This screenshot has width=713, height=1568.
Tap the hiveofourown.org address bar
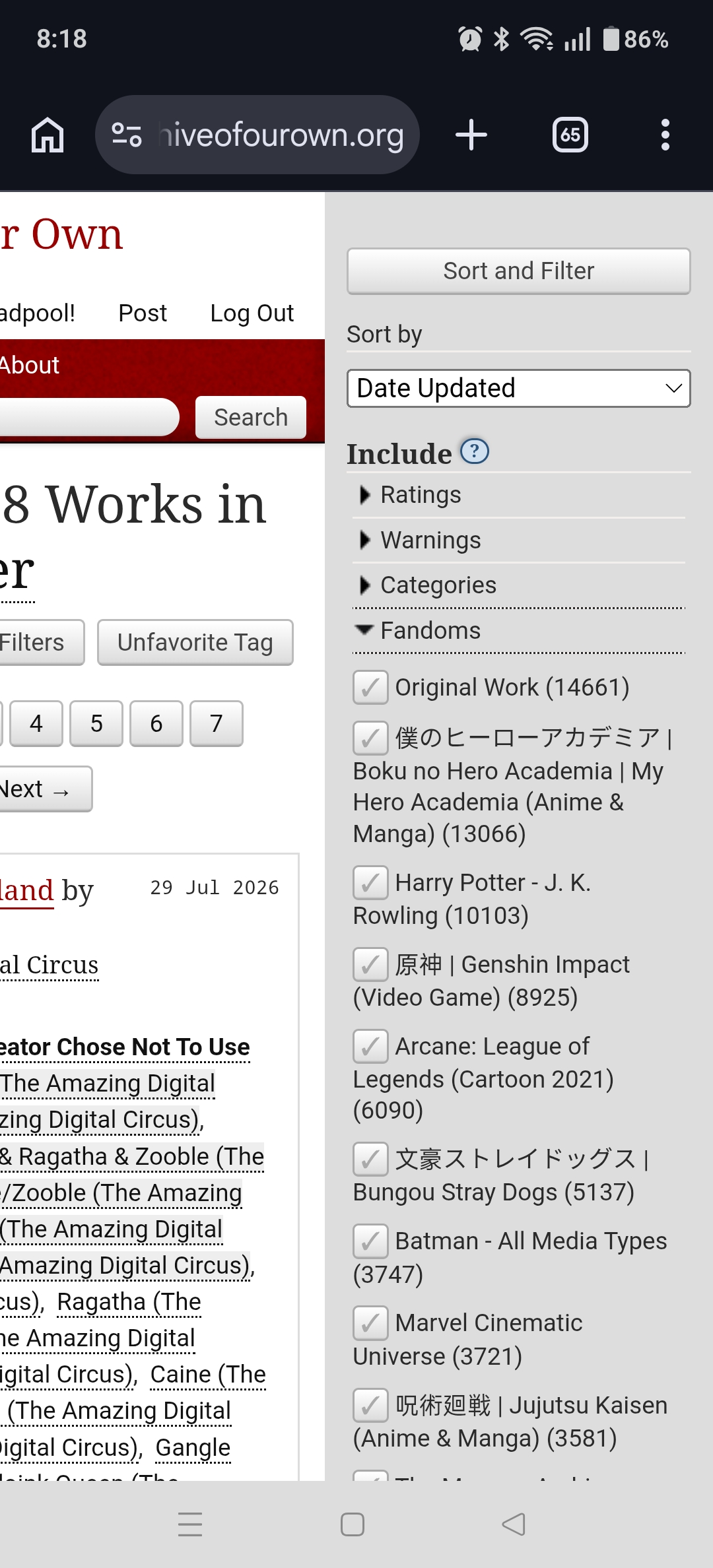[x=257, y=135]
